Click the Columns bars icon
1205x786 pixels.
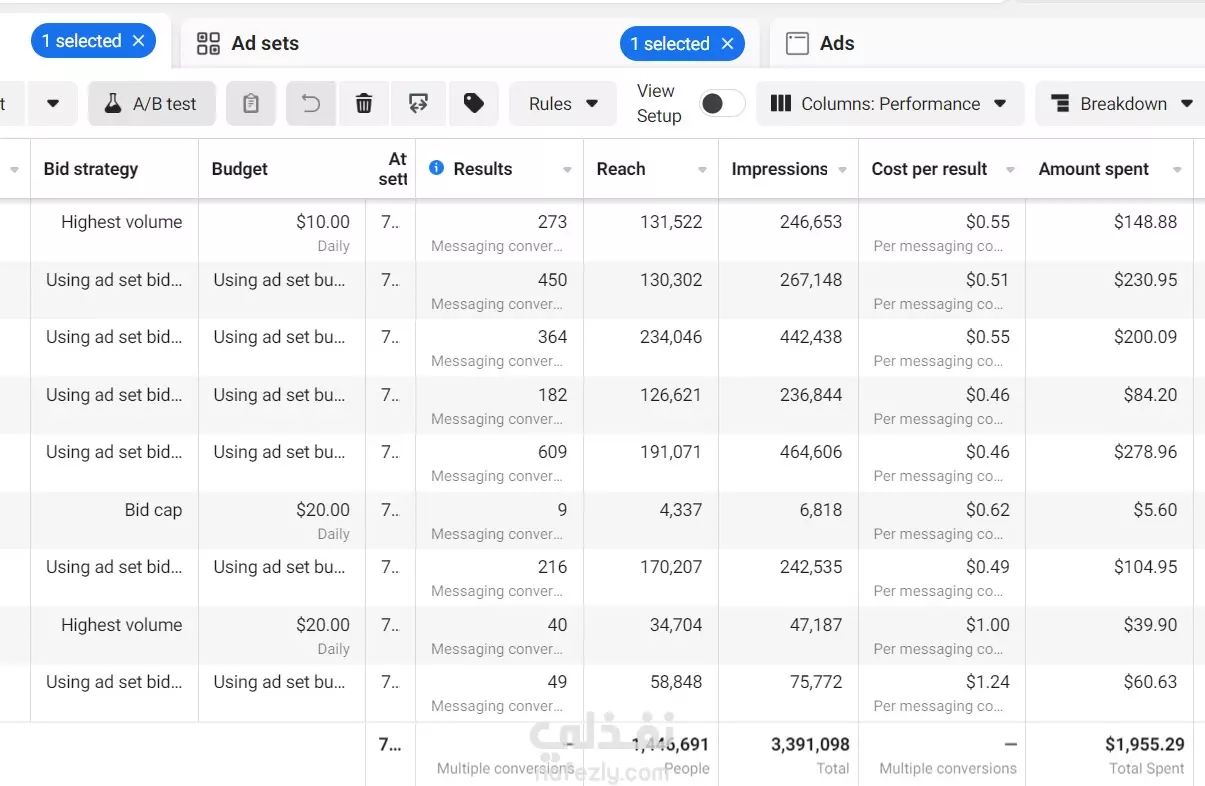[x=781, y=104]
